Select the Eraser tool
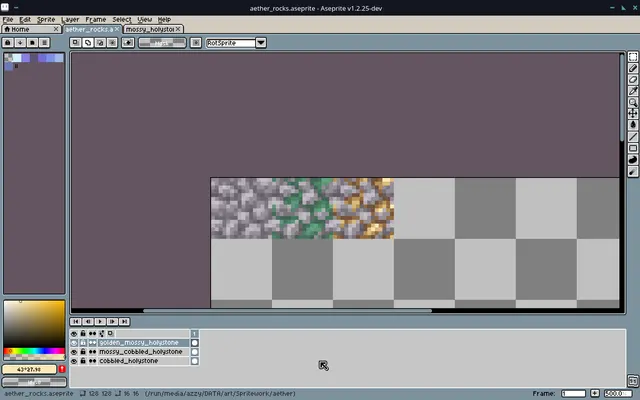 coord(633,80)
